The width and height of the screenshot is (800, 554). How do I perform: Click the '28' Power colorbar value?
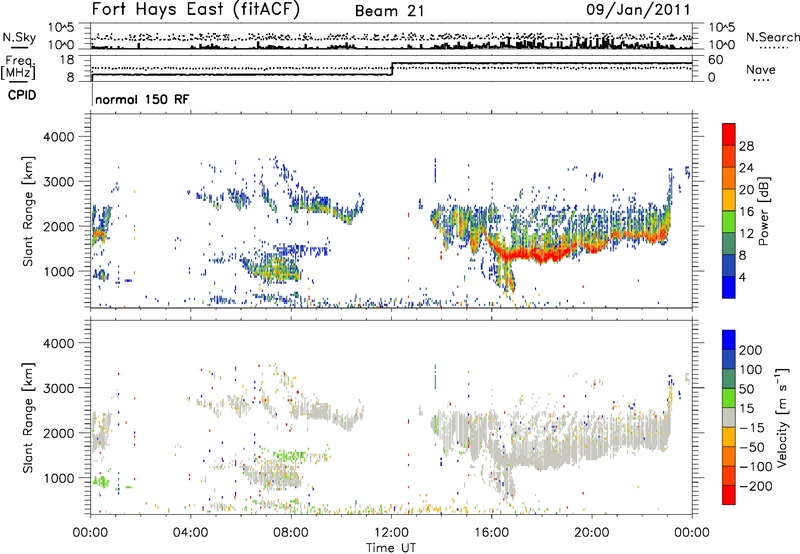coord(746,146)
